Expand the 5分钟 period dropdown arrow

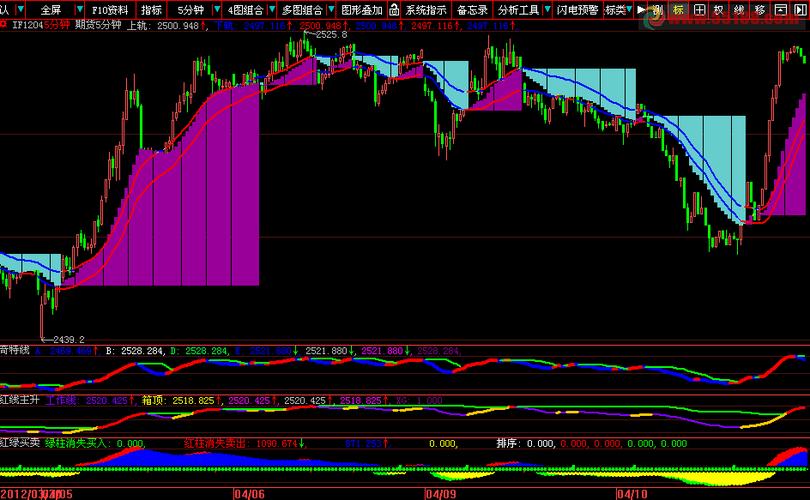[x=217, y=9]
